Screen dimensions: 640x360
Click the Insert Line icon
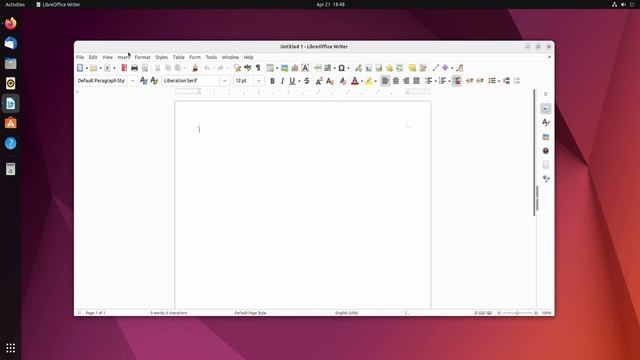pos(436,68)
